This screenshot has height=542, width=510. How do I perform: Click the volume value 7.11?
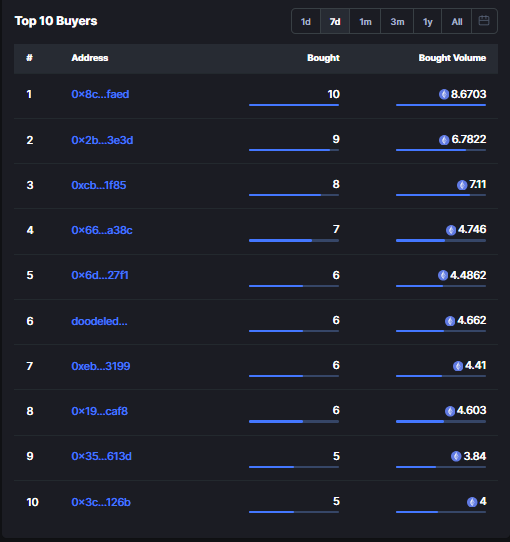click(x=477, y=184)
